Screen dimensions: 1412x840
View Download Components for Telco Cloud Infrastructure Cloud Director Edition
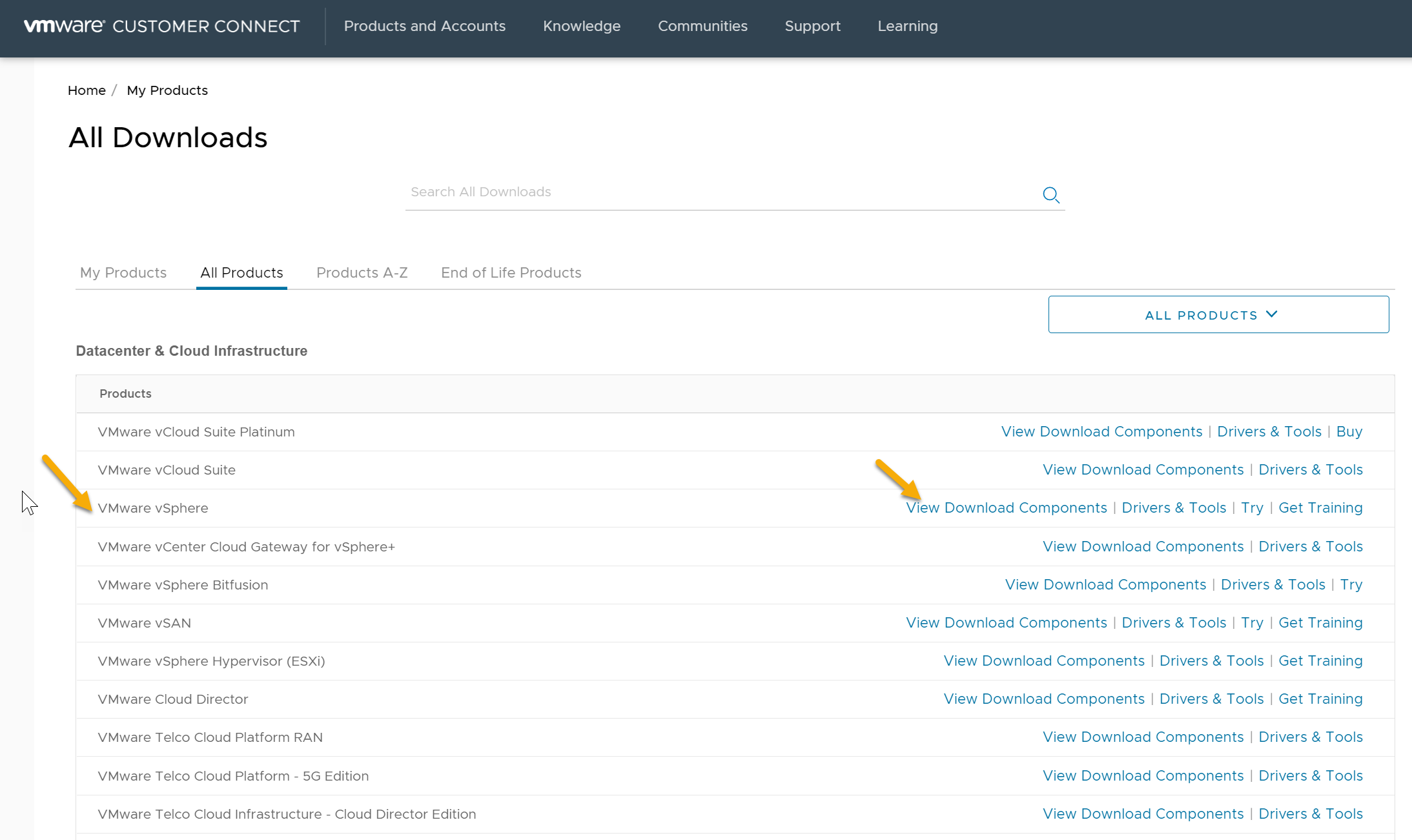pos(1143,814)
